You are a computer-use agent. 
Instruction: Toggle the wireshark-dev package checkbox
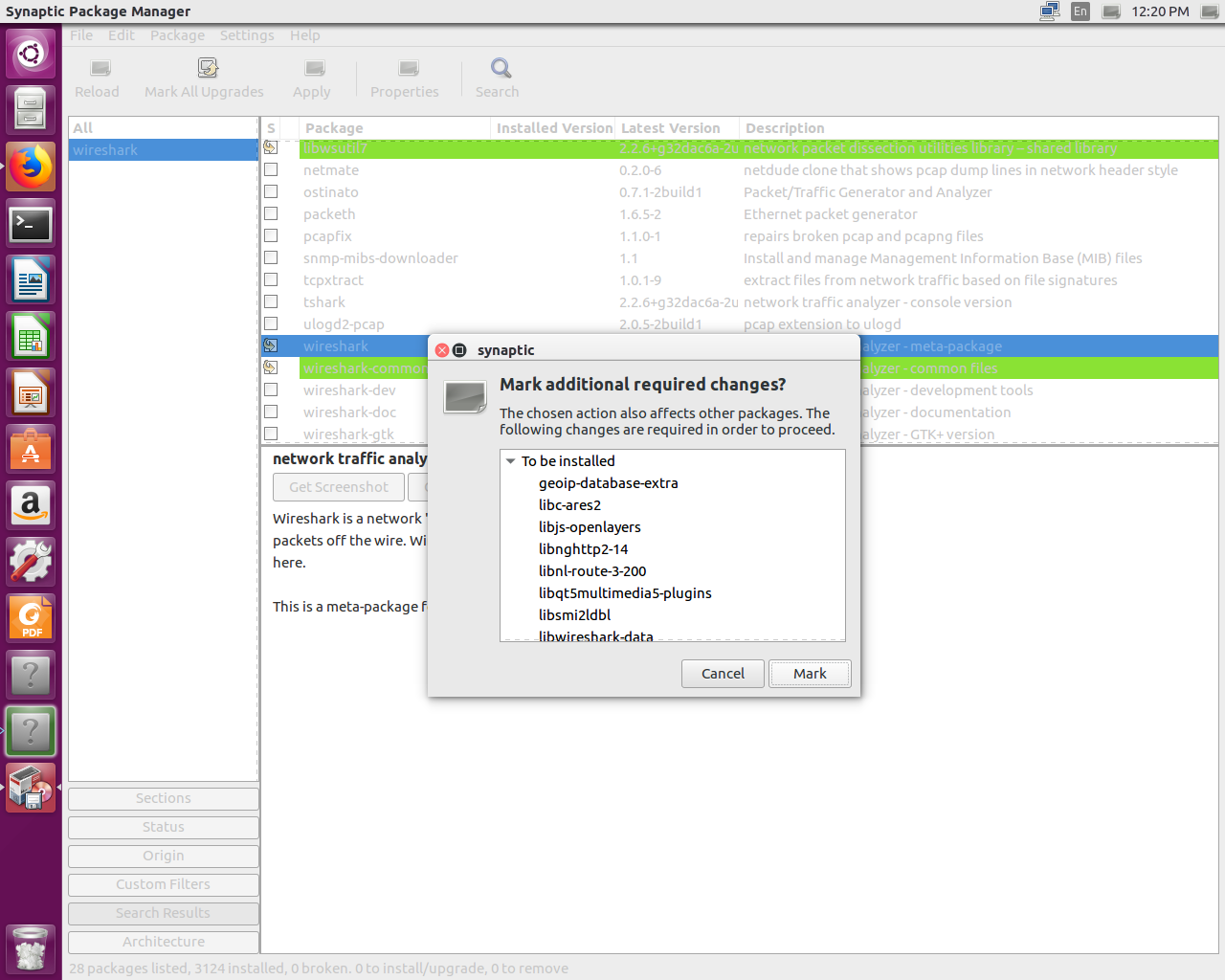(271, 390)
